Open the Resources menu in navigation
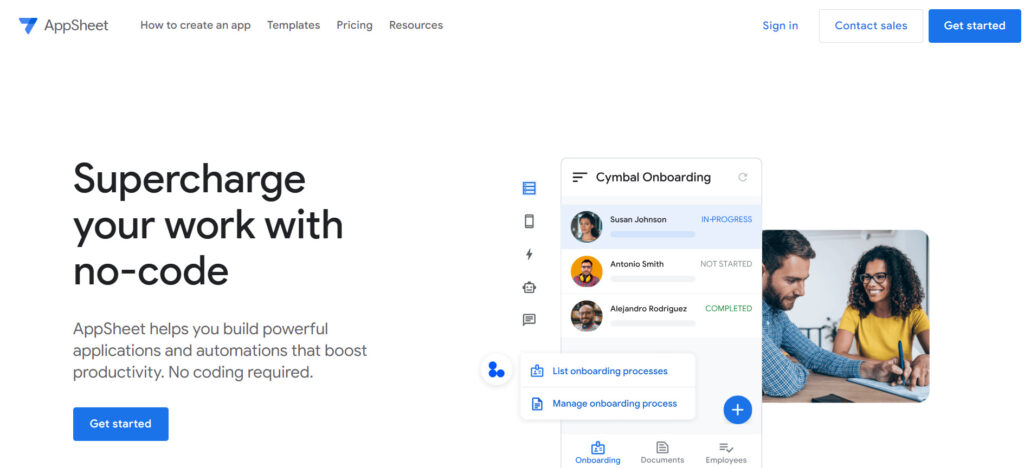This screenshot has height=468, width=1024. point(415,25)
